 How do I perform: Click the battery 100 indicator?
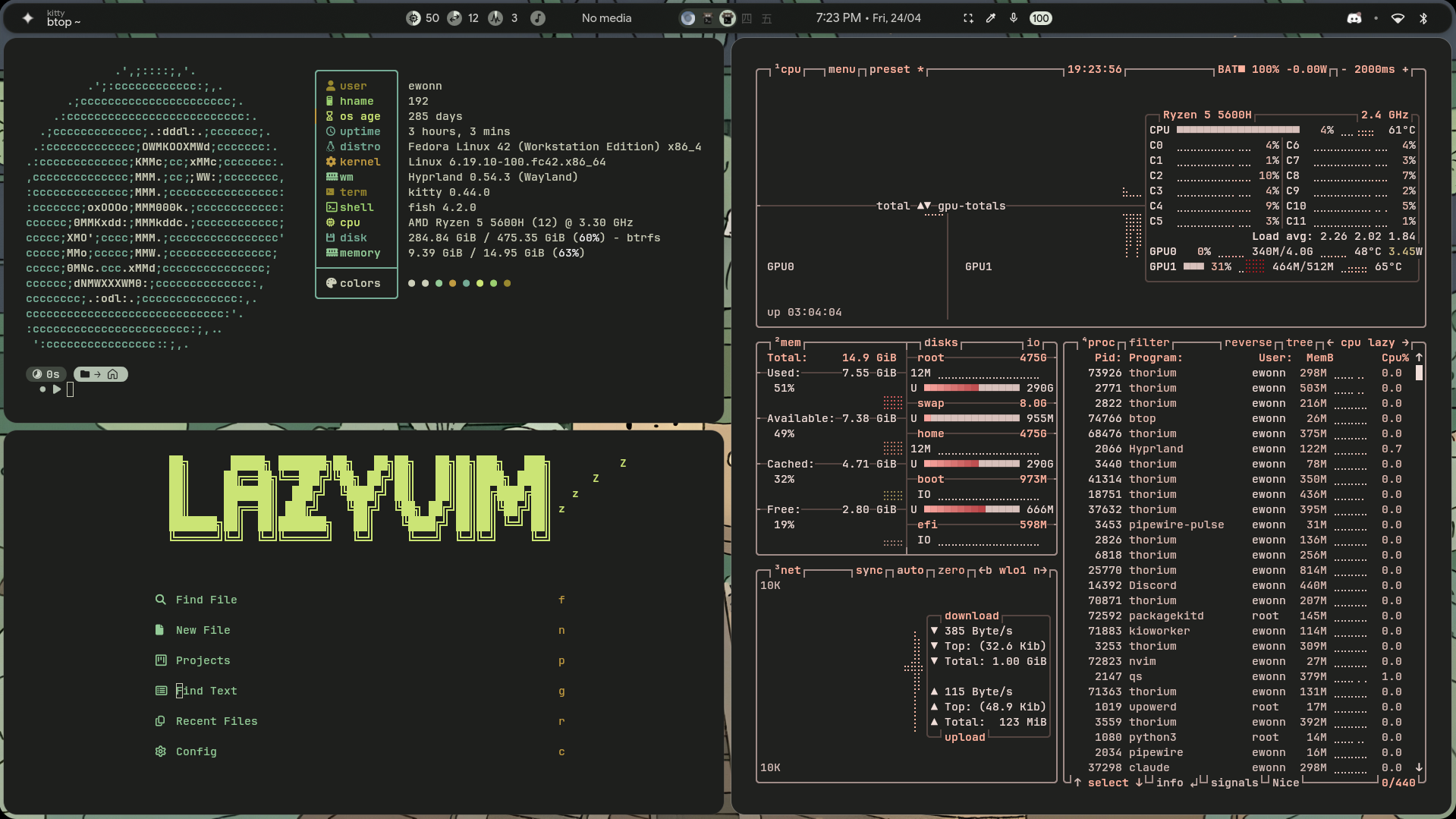[x=1041, y=18]
